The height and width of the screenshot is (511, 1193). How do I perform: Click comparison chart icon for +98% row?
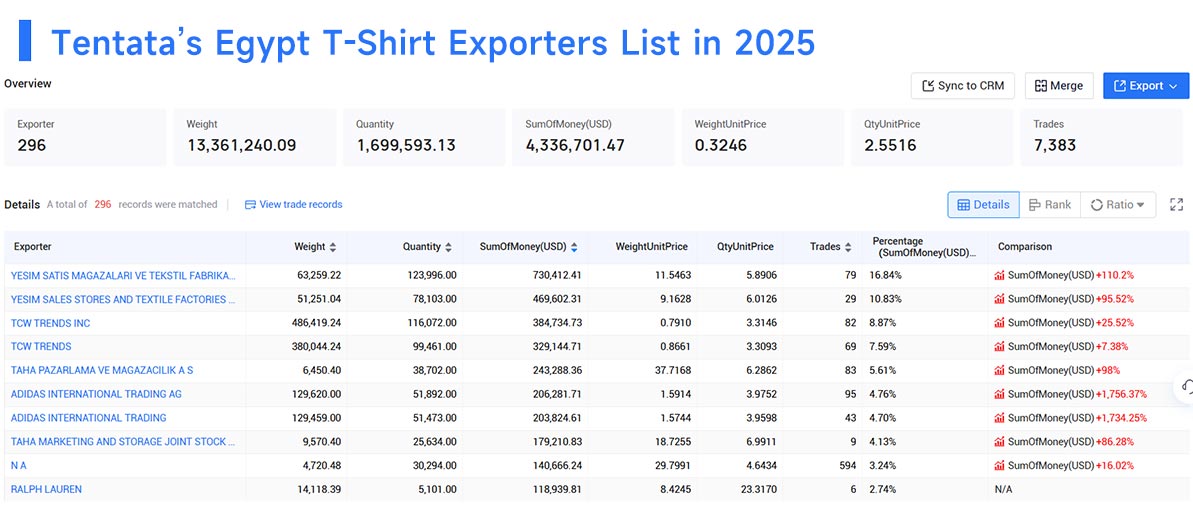click(x=999, y=370)
